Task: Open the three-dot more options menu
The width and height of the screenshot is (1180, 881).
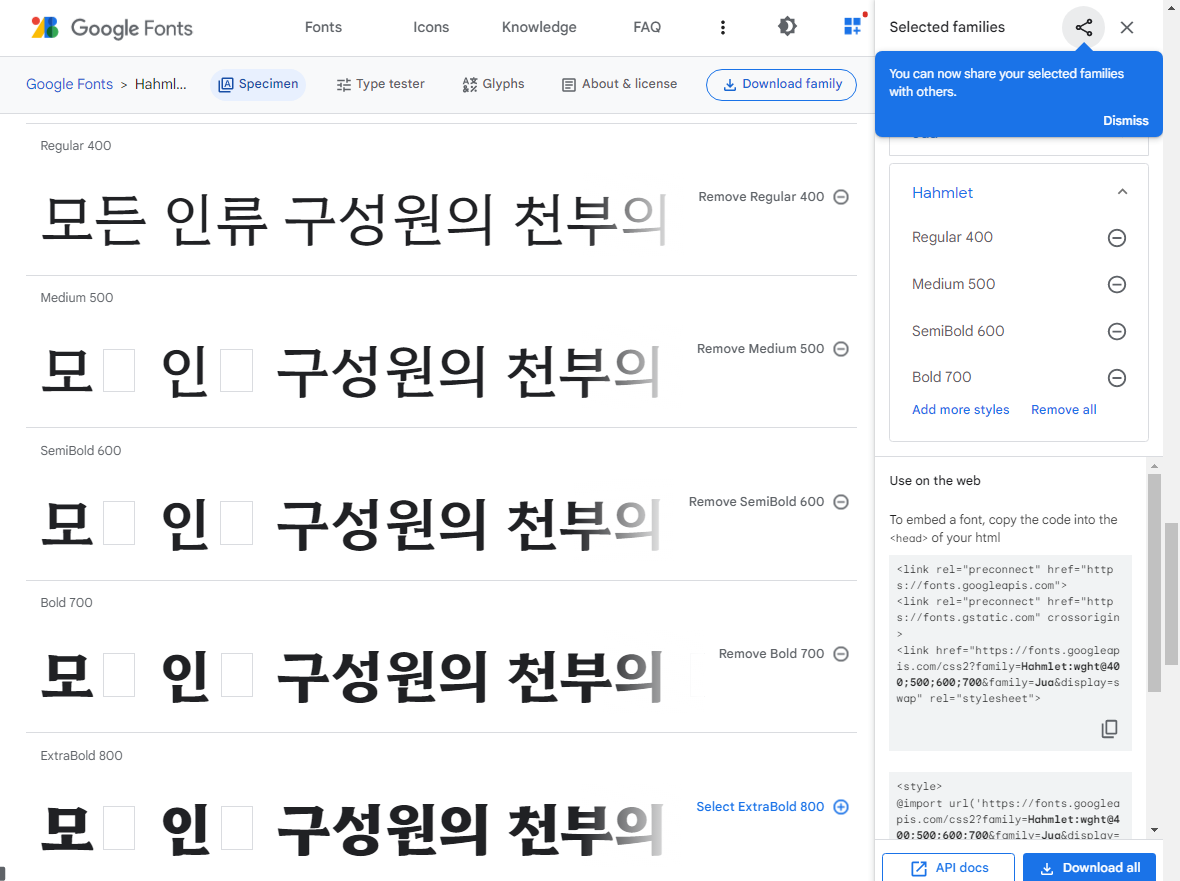Action: tap(722, 28)
